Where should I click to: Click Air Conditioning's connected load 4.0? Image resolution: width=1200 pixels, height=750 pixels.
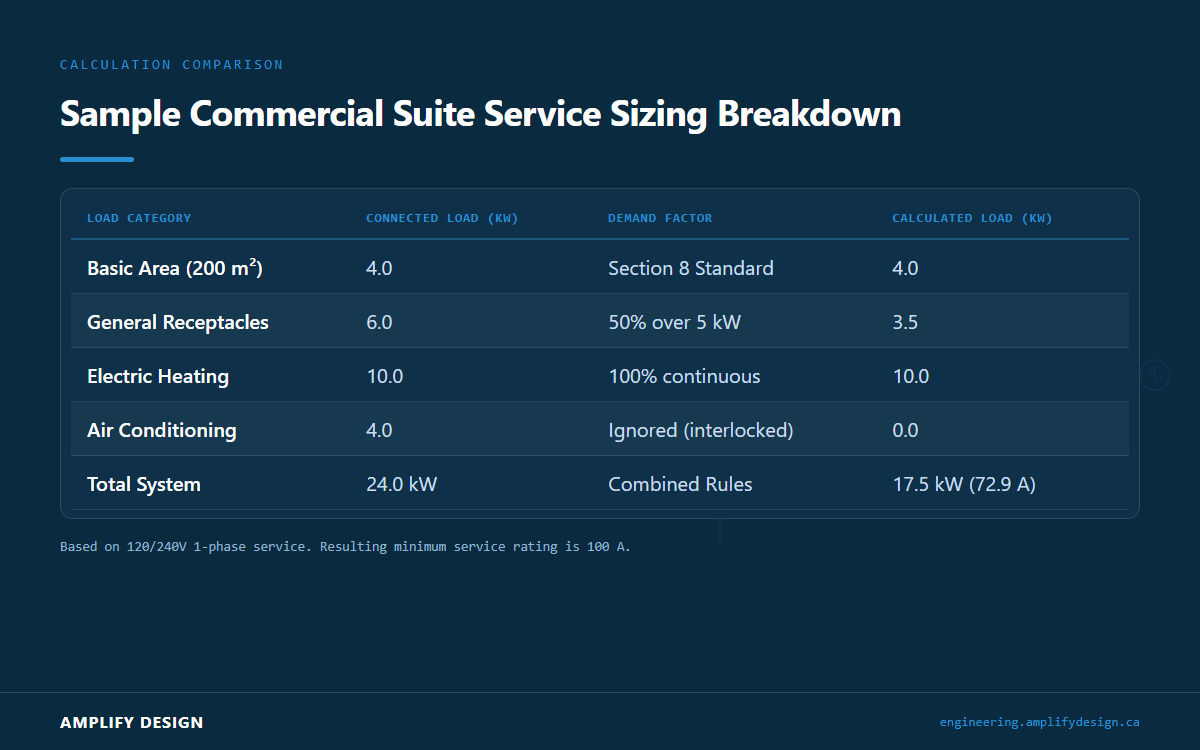(379, 430)
